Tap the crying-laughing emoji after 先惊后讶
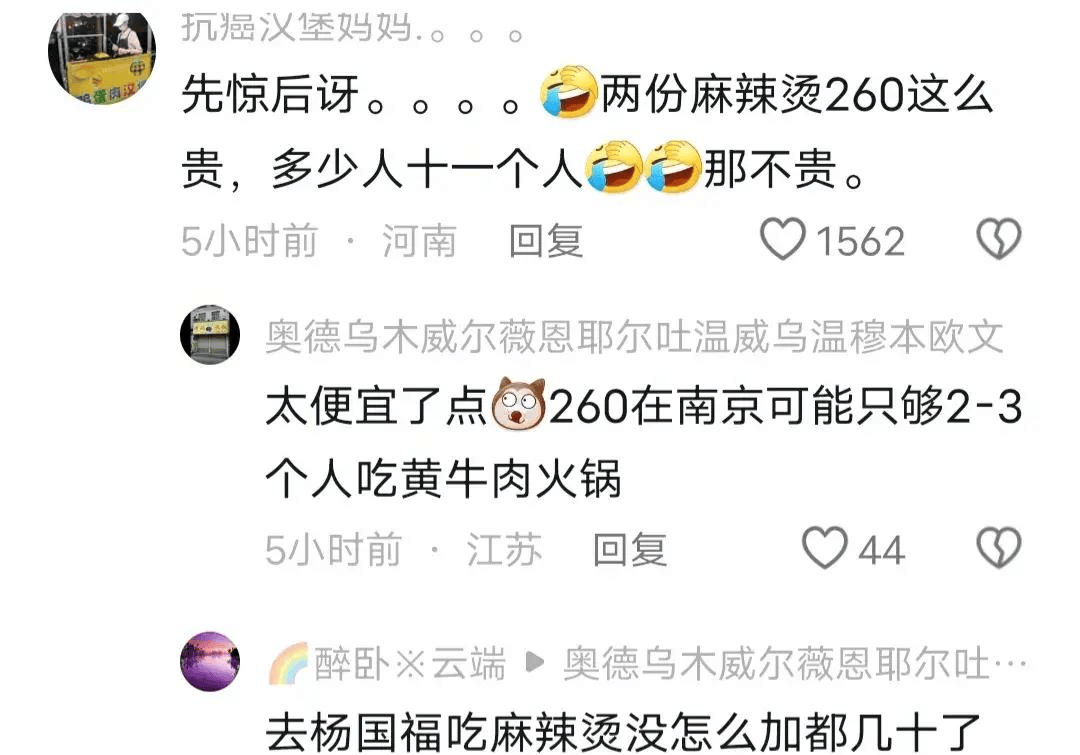This screenshot has width=1080, height=755. coord(569,92)
